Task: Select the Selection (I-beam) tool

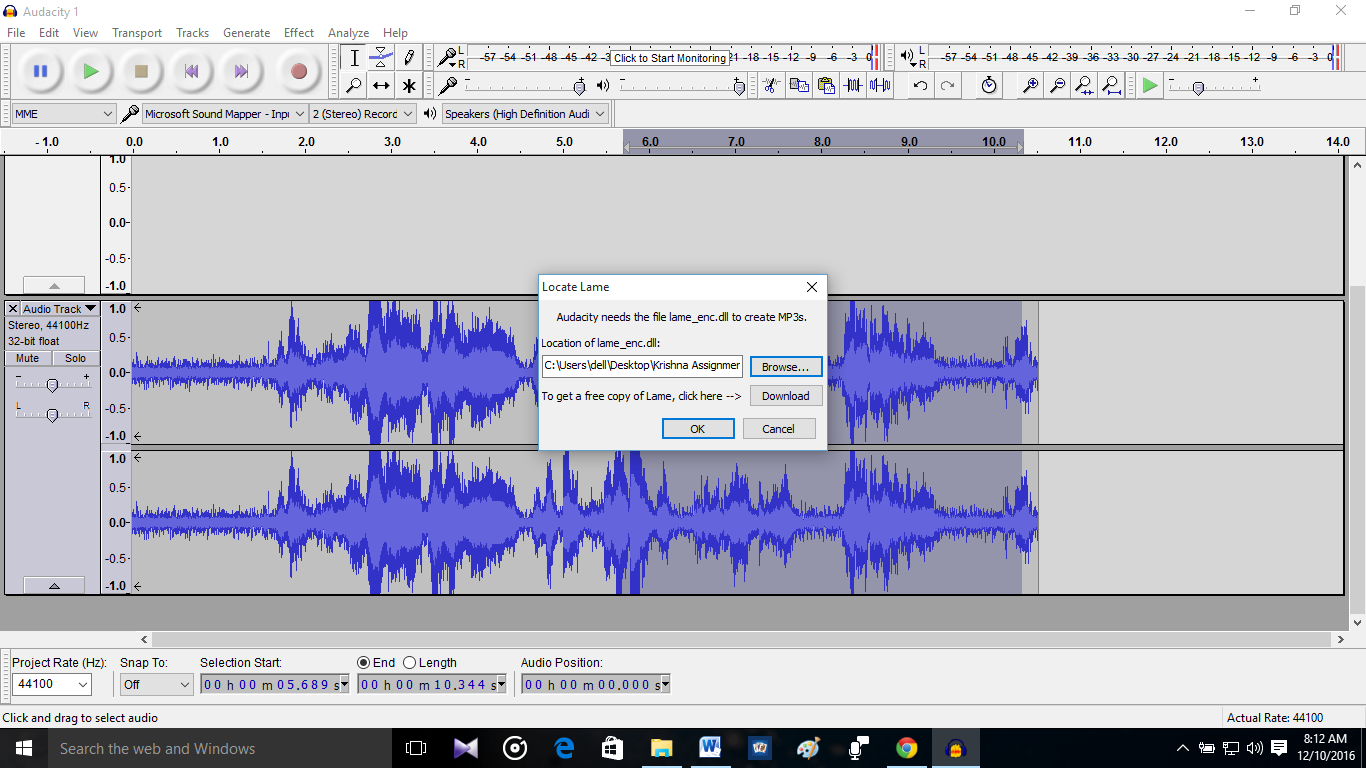Action: [x=354, y=58]
